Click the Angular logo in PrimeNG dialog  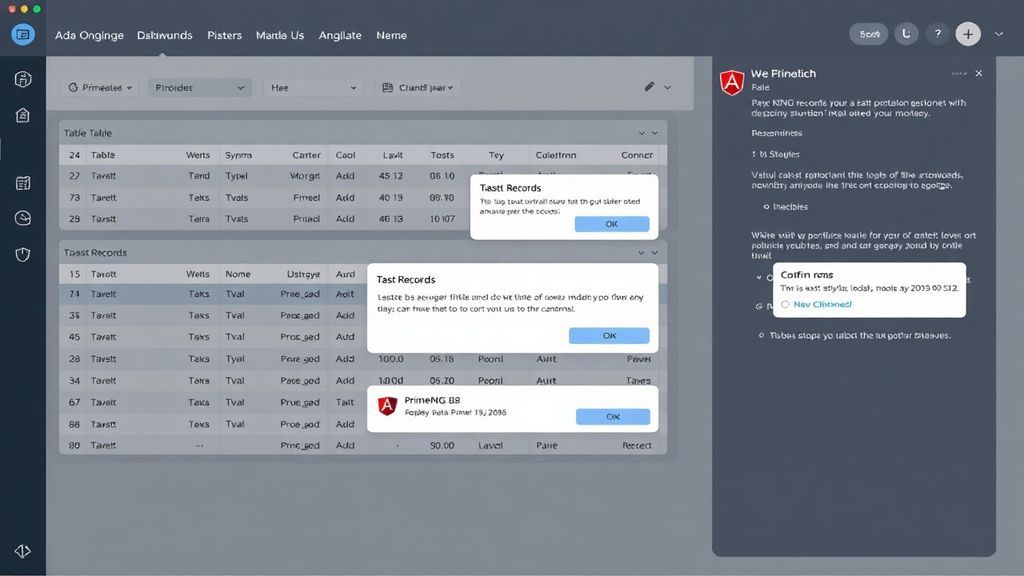(387, 406)
